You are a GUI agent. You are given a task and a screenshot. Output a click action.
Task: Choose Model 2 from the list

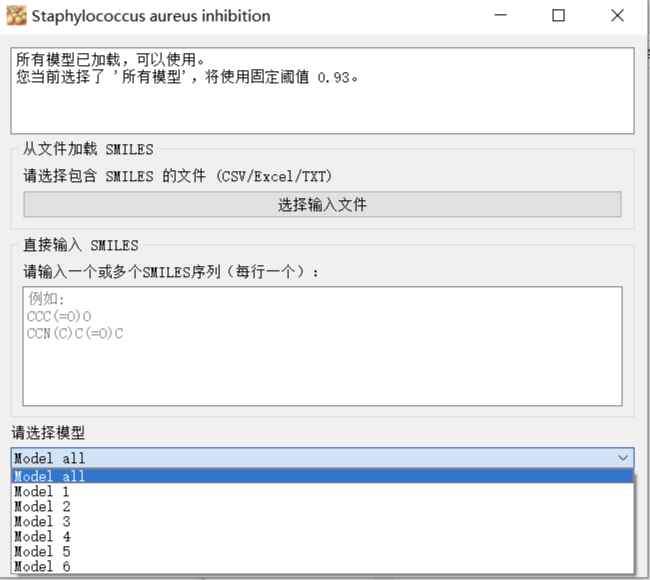point(322,507)
